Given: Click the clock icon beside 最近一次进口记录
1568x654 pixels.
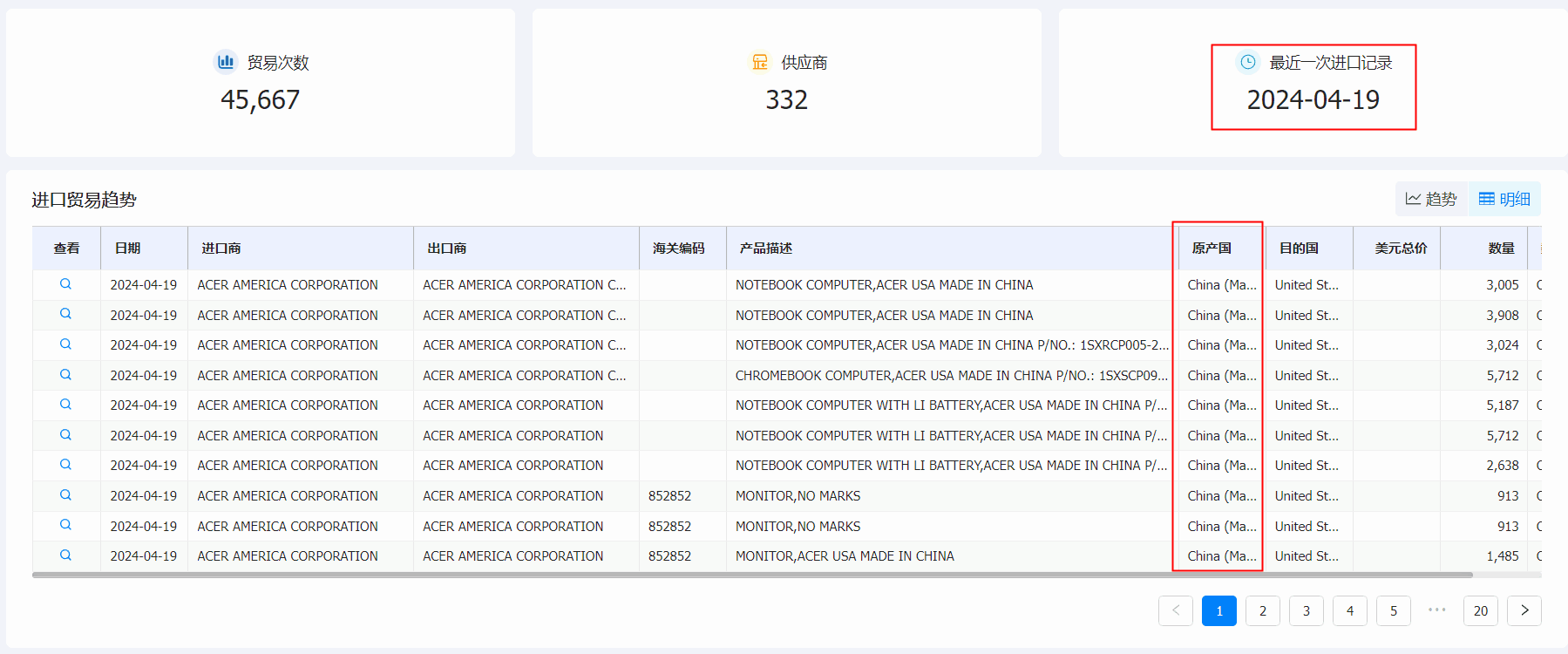Looking at the screenshot, I should point(1248,62).
